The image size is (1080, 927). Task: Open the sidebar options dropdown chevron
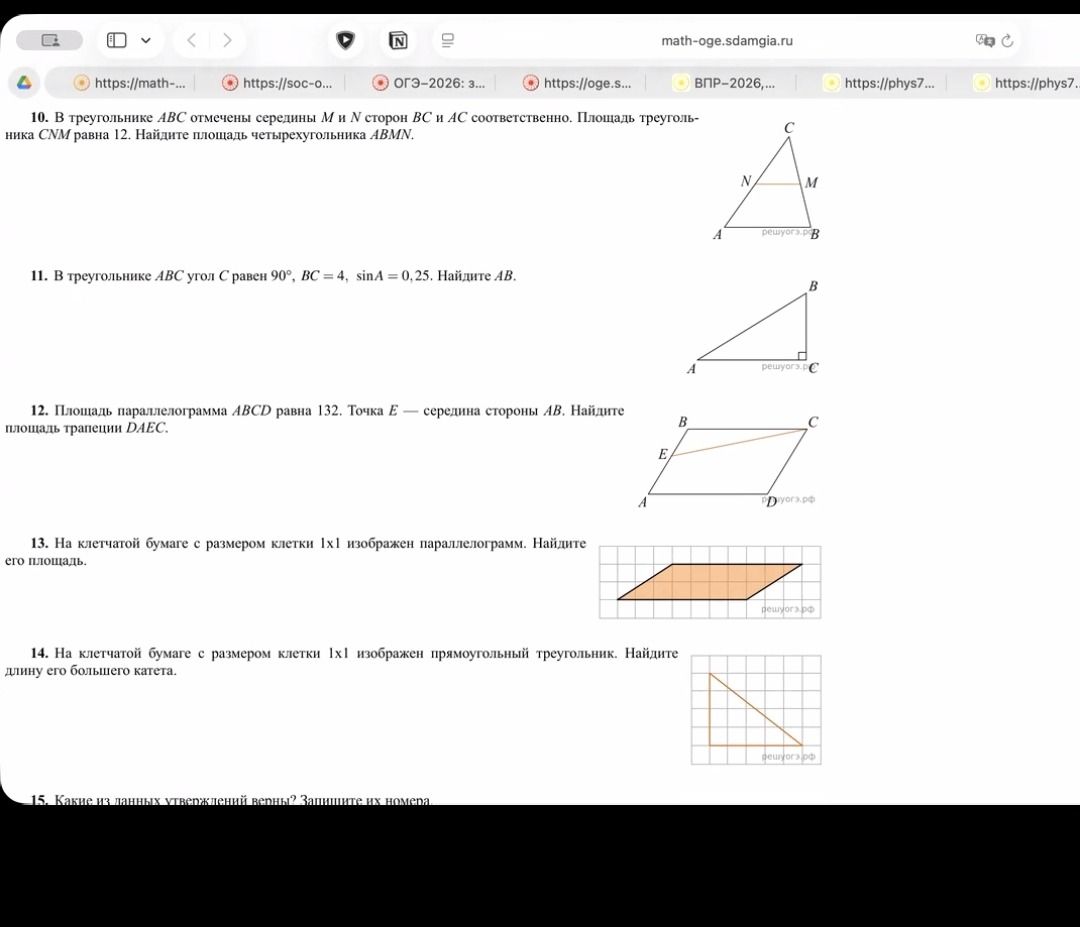(146, 40)
